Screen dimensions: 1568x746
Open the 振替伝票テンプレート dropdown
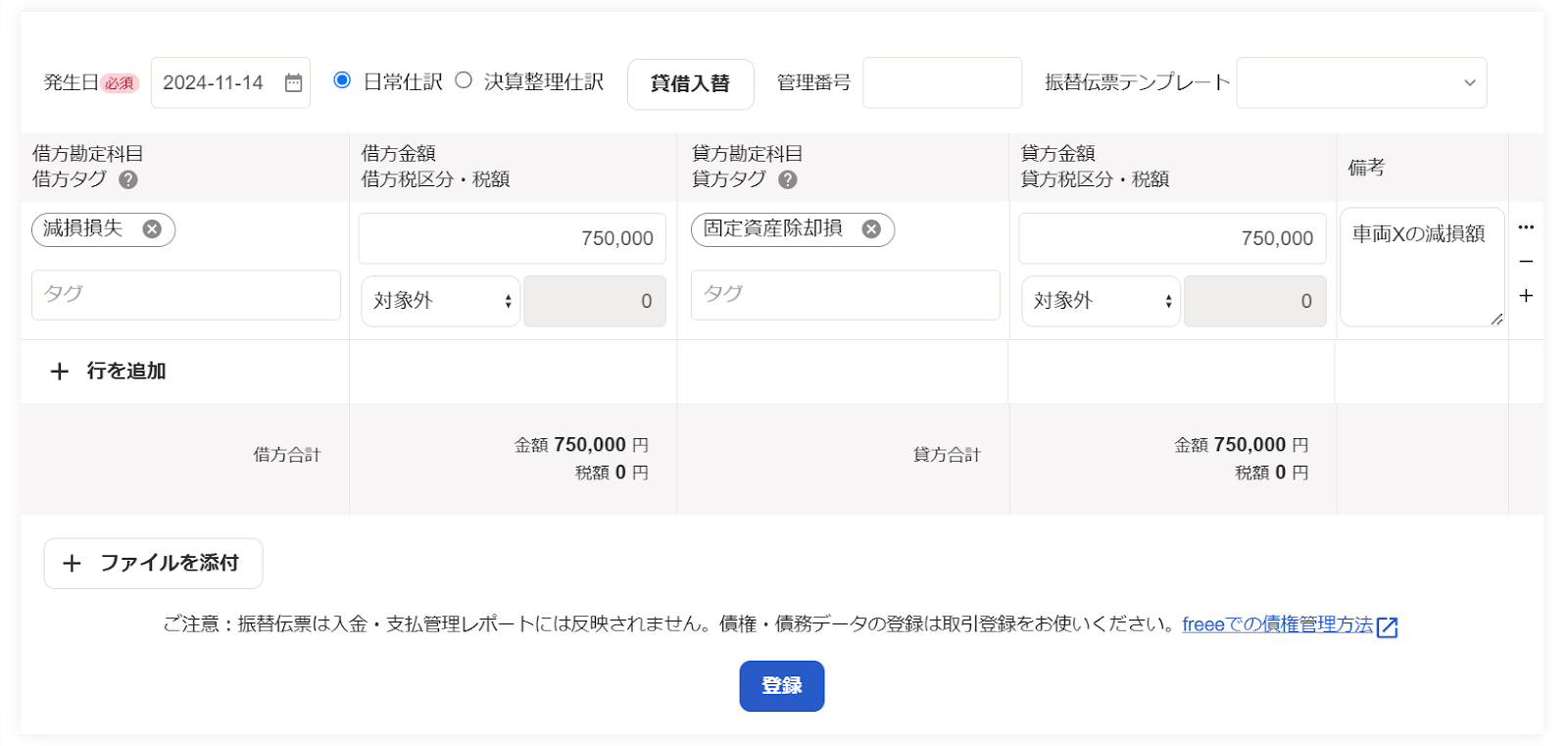click(x=1361, y=83)
